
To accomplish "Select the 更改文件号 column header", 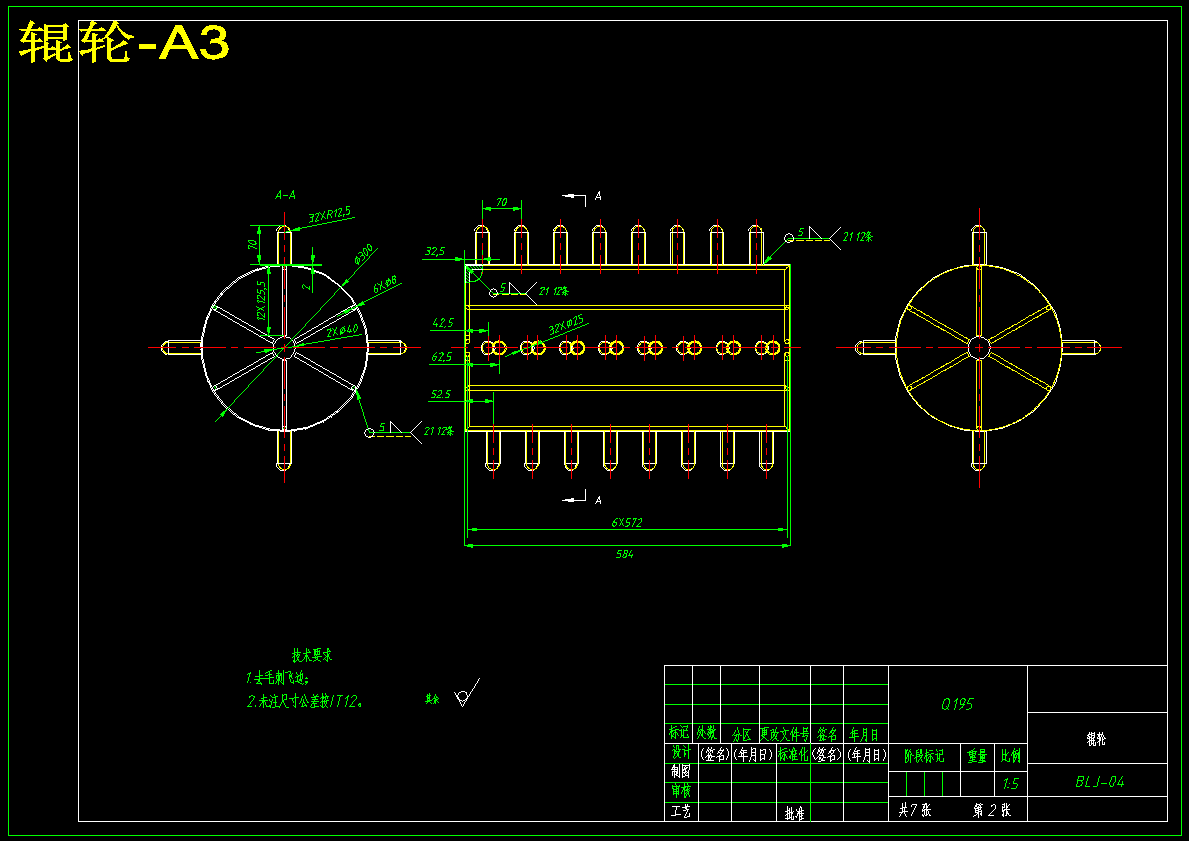I will click(785, 734).
